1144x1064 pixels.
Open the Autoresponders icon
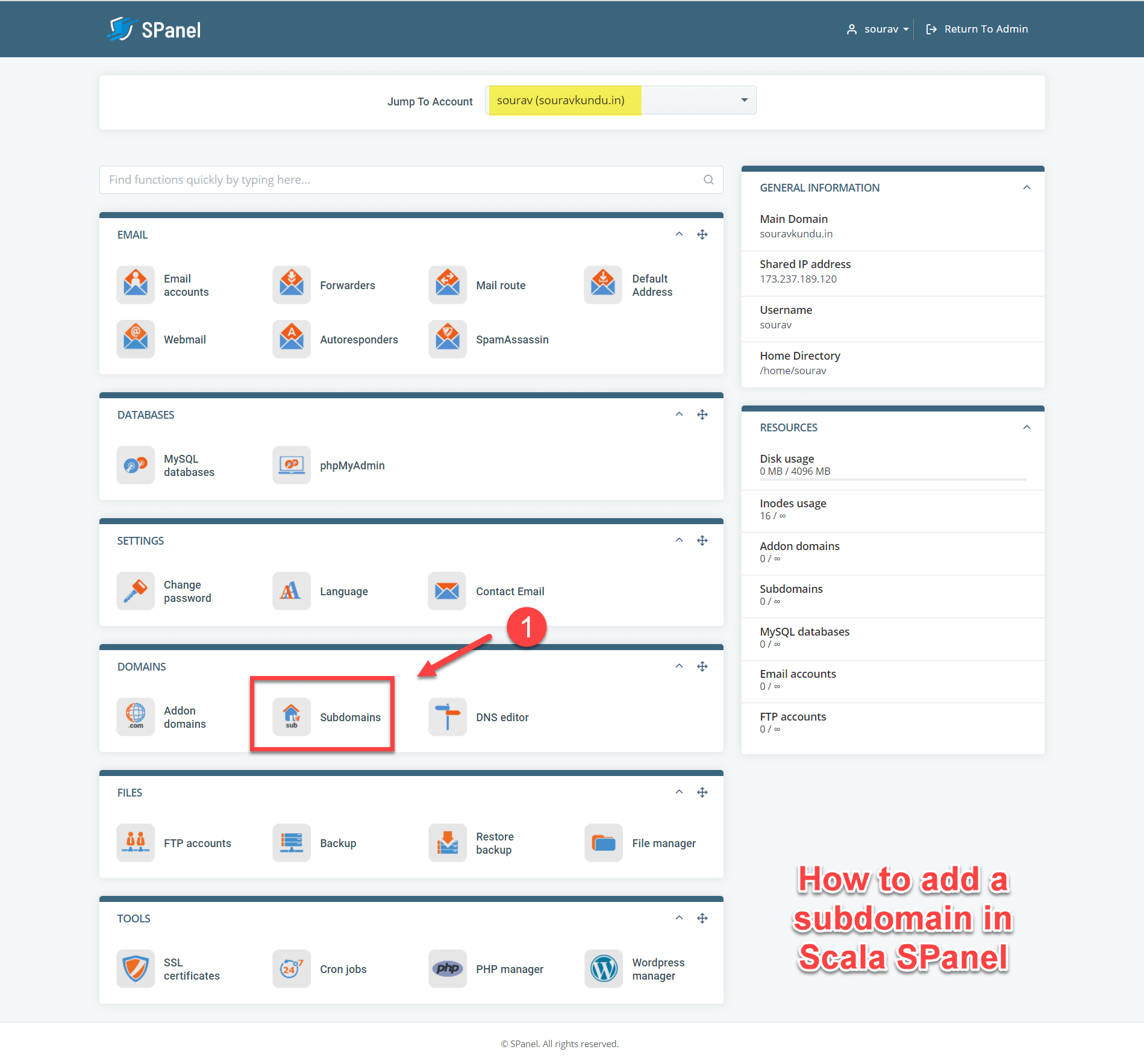pyautogui.click(x=292, y=339)
